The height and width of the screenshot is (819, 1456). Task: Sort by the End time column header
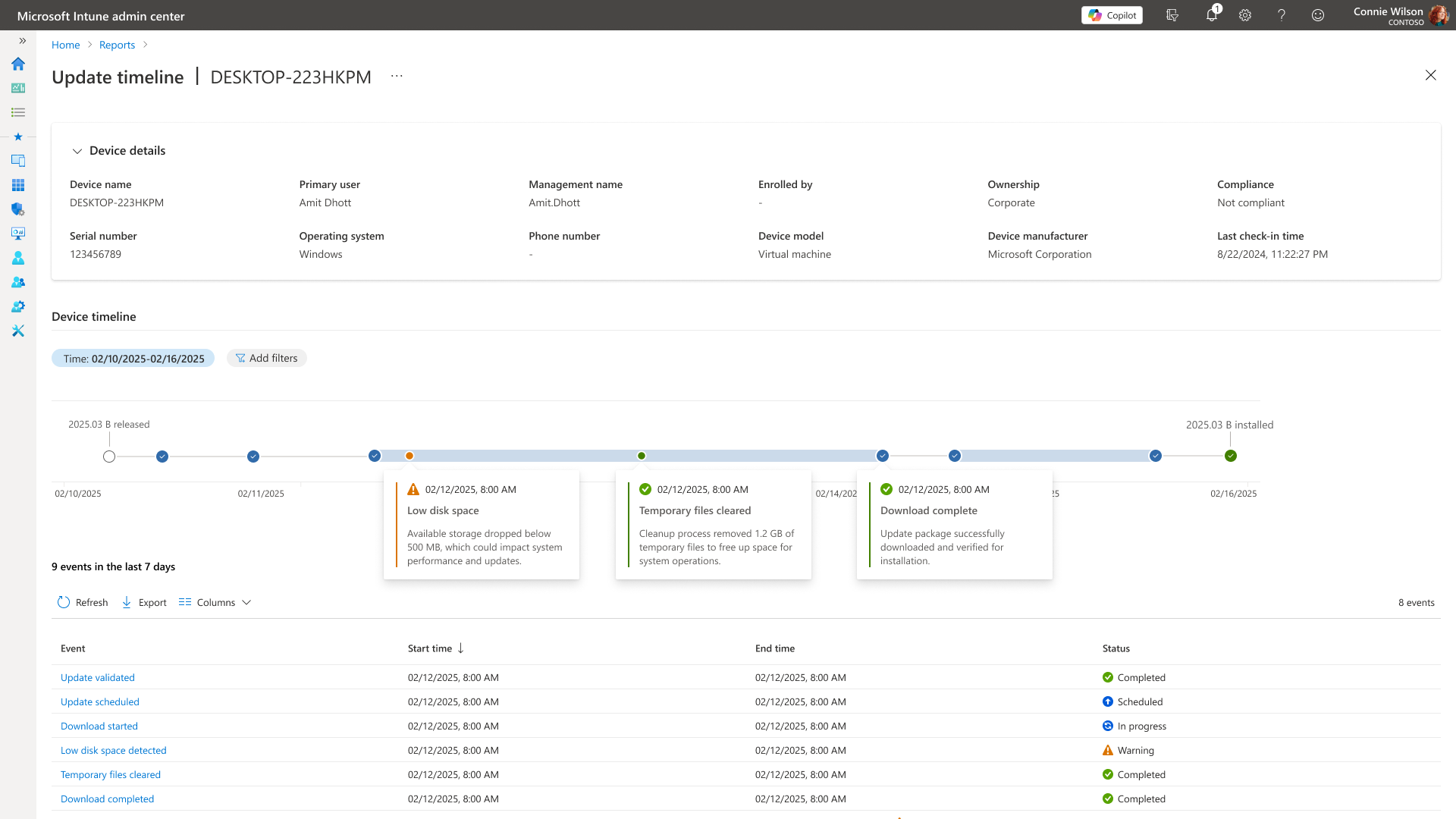tap(775, 648)
